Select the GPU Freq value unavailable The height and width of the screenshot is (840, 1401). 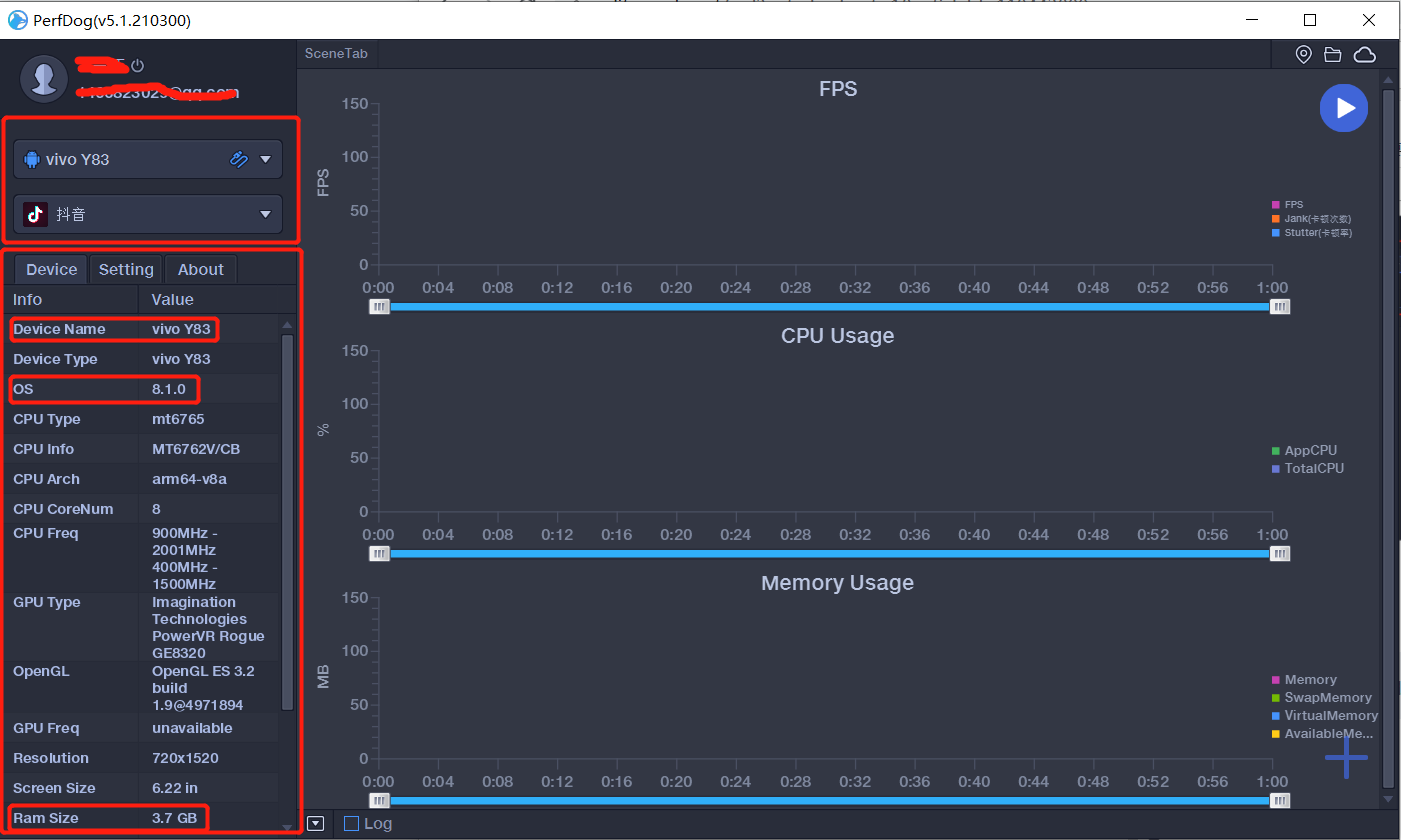point(192,728)
